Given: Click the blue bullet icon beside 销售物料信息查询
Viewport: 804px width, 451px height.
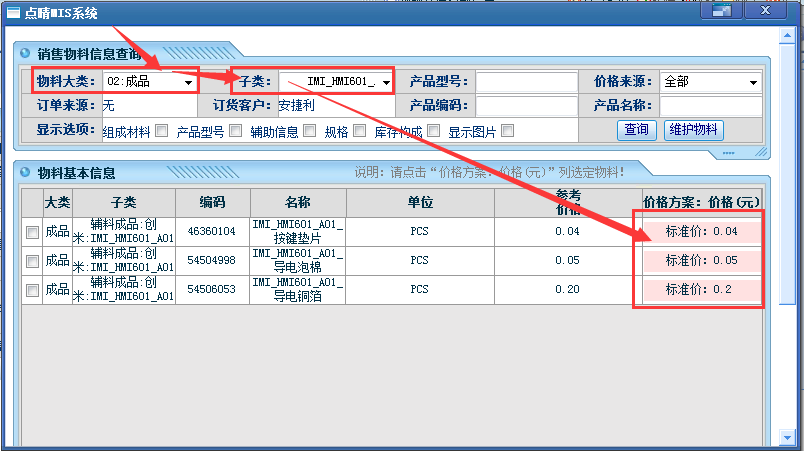Looking at the screenshot, I should (25, 53).
